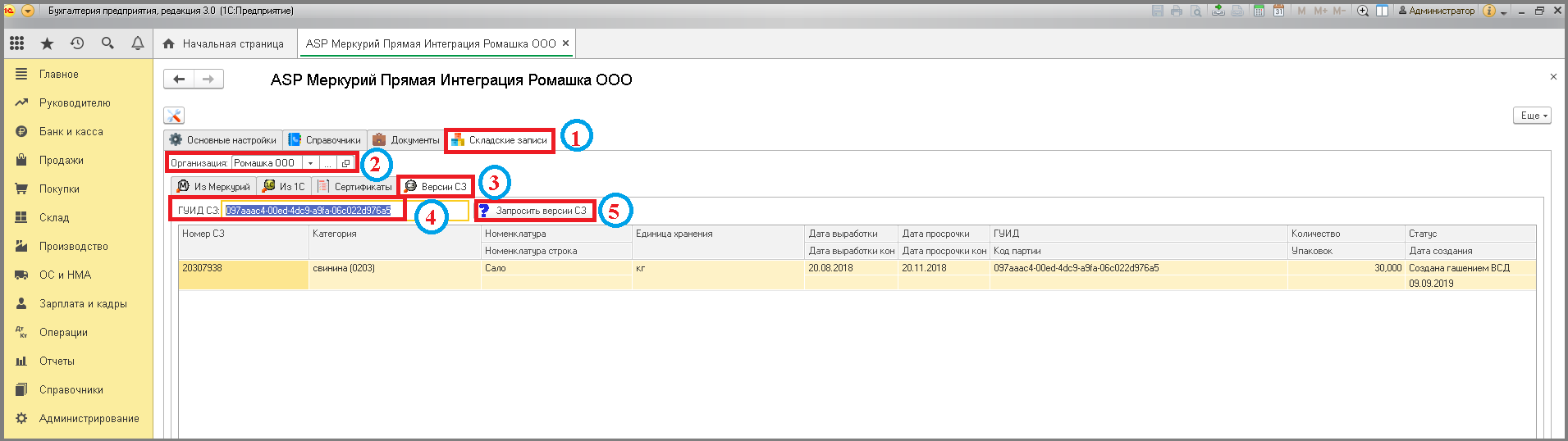The height and width of the screenshot is (441, 1568).
Task: Click the Организация field with Ромашка ООО
Action: [267, 163]
